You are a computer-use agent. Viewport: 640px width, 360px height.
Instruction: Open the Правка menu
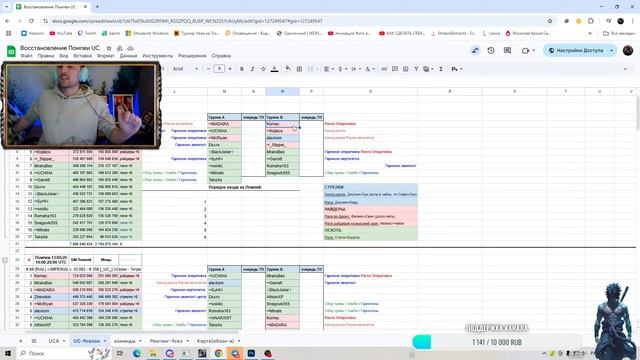46,56
